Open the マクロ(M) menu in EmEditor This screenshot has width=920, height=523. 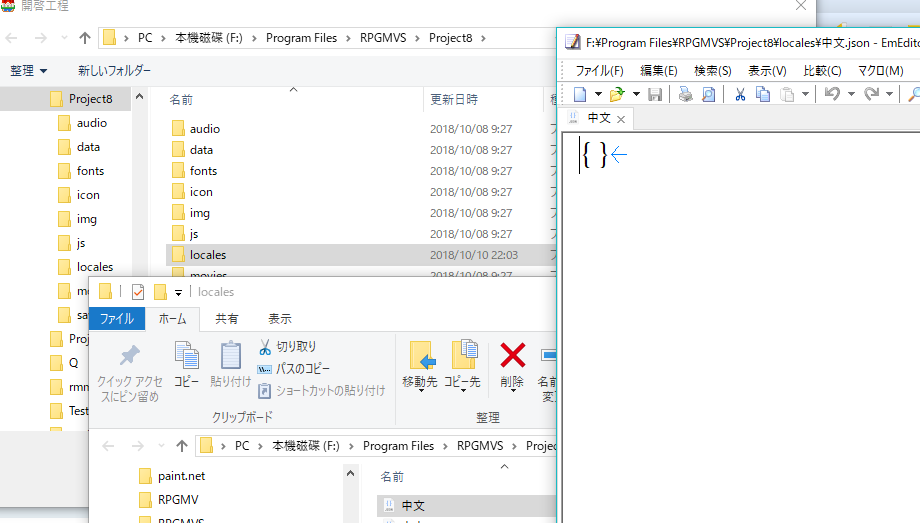(880, 70)
